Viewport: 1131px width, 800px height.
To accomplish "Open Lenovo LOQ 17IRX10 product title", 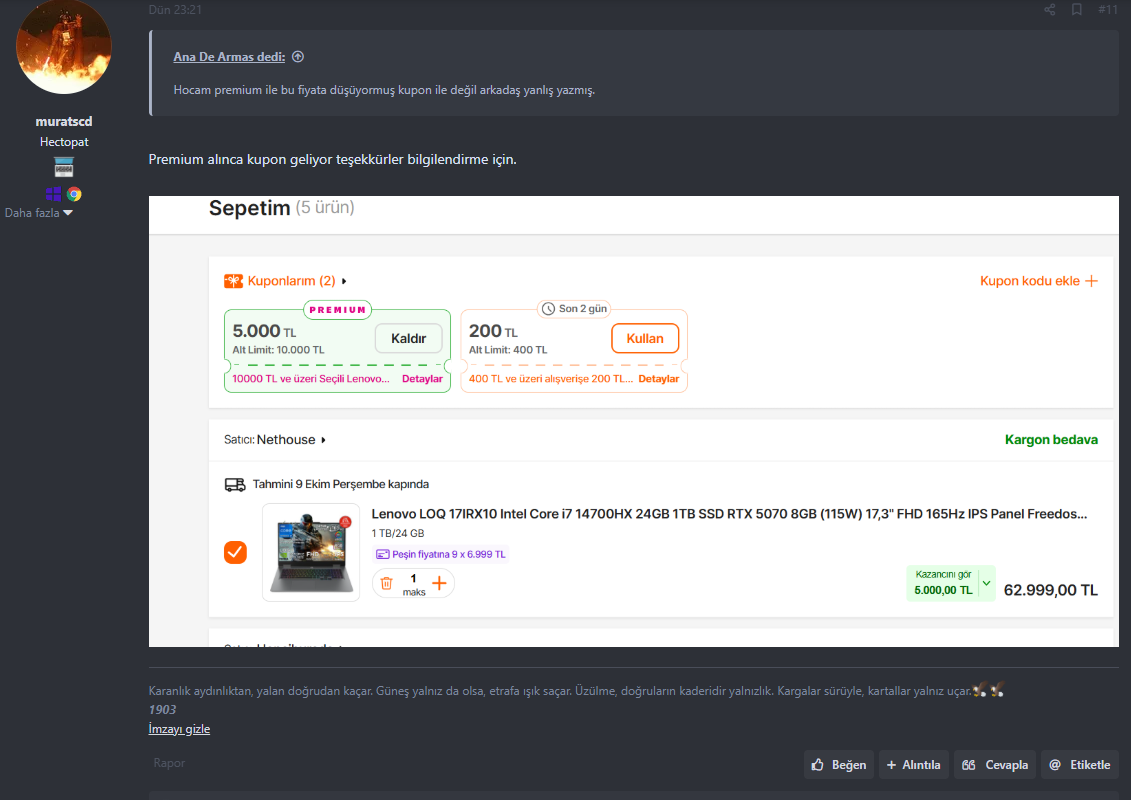I will (x=729, y=514).
